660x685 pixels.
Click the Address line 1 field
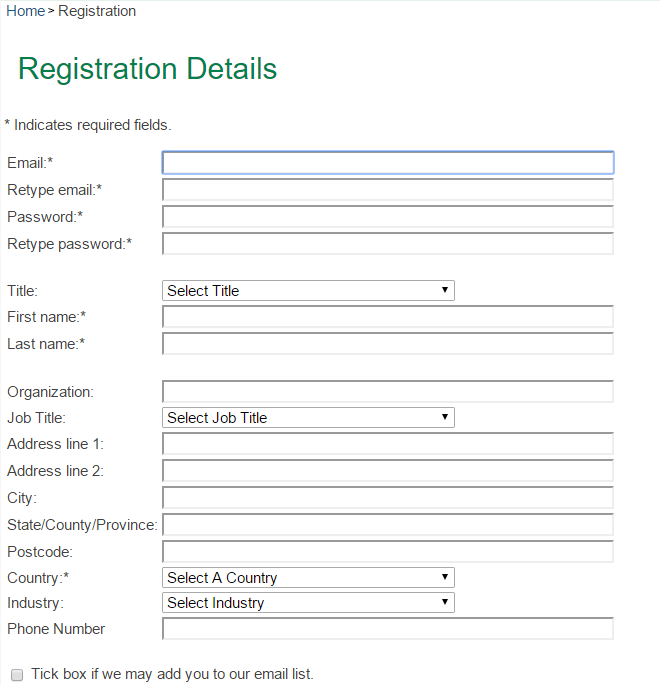click(x=387, y=444)
